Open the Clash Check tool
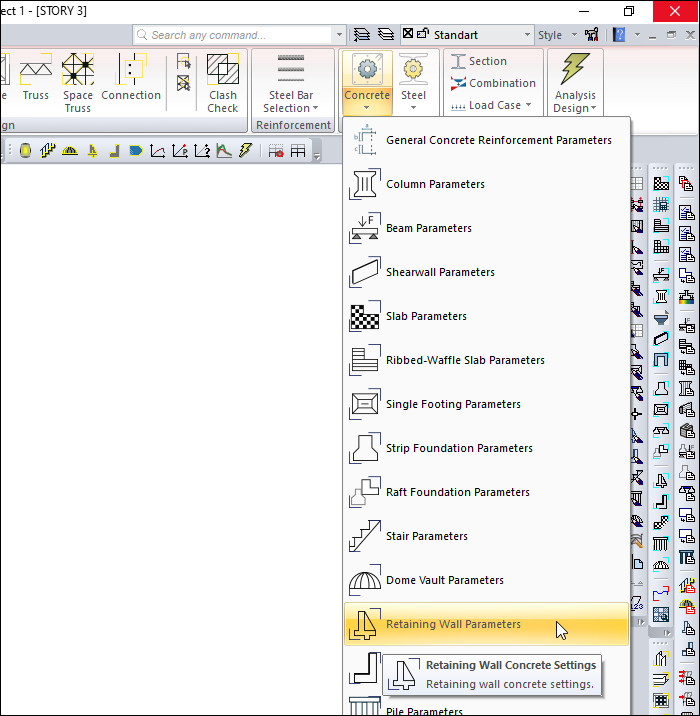 (x=223, y=83)
